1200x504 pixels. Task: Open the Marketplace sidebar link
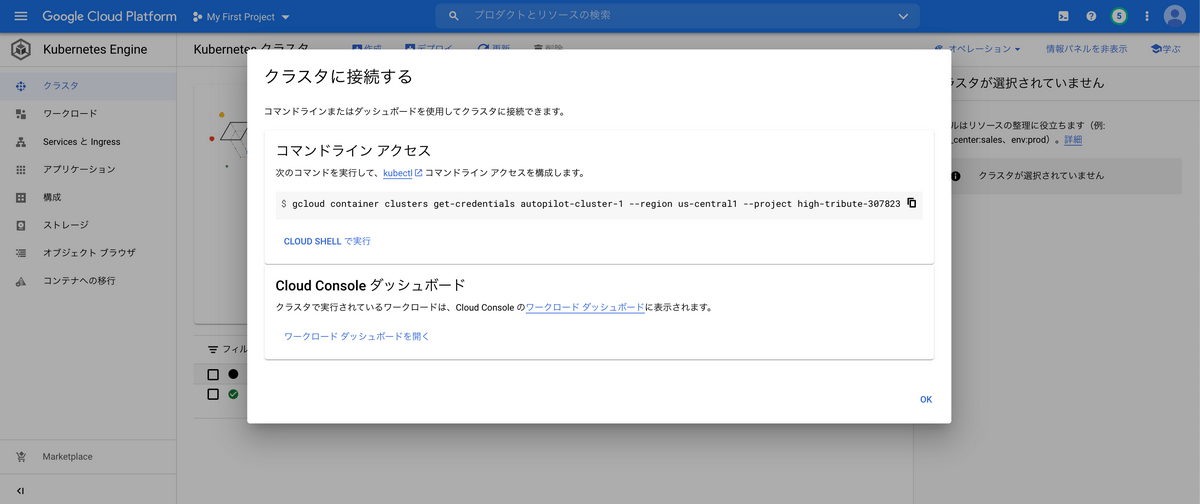coord(88,457)
